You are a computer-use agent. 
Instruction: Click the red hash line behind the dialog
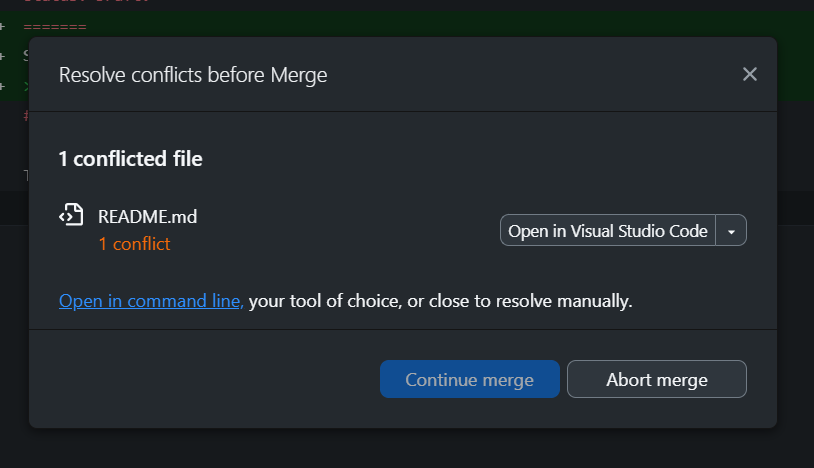click(x=26, y=116)
